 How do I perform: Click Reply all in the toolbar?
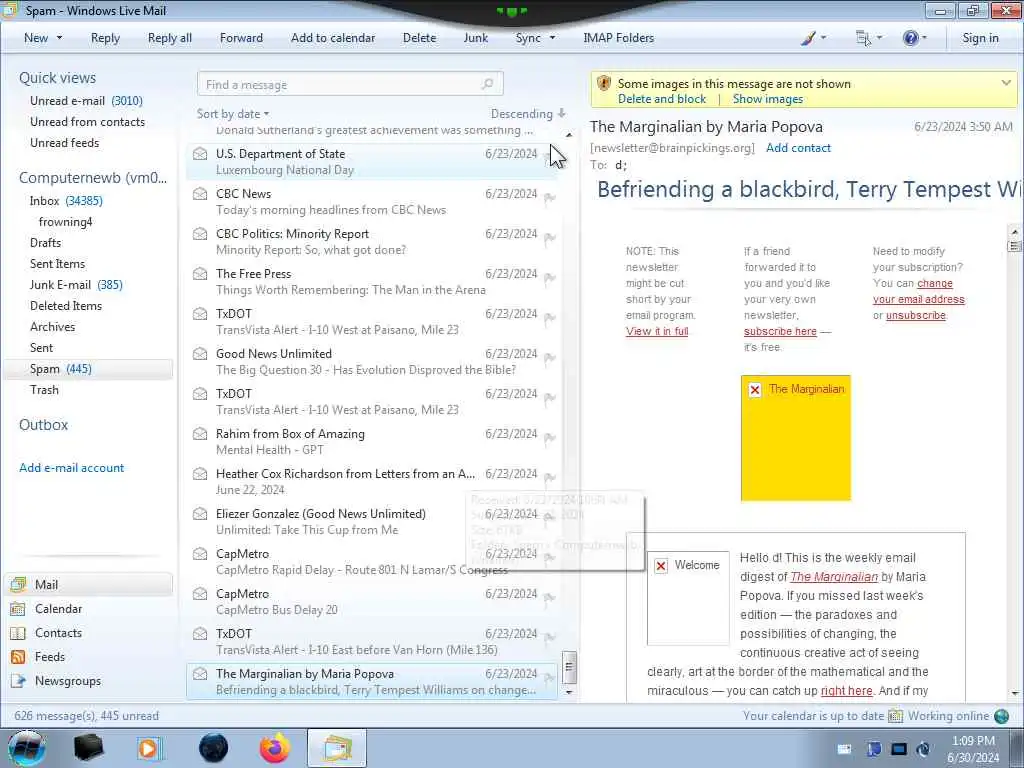pyautogui.click(x=170, y=38)
